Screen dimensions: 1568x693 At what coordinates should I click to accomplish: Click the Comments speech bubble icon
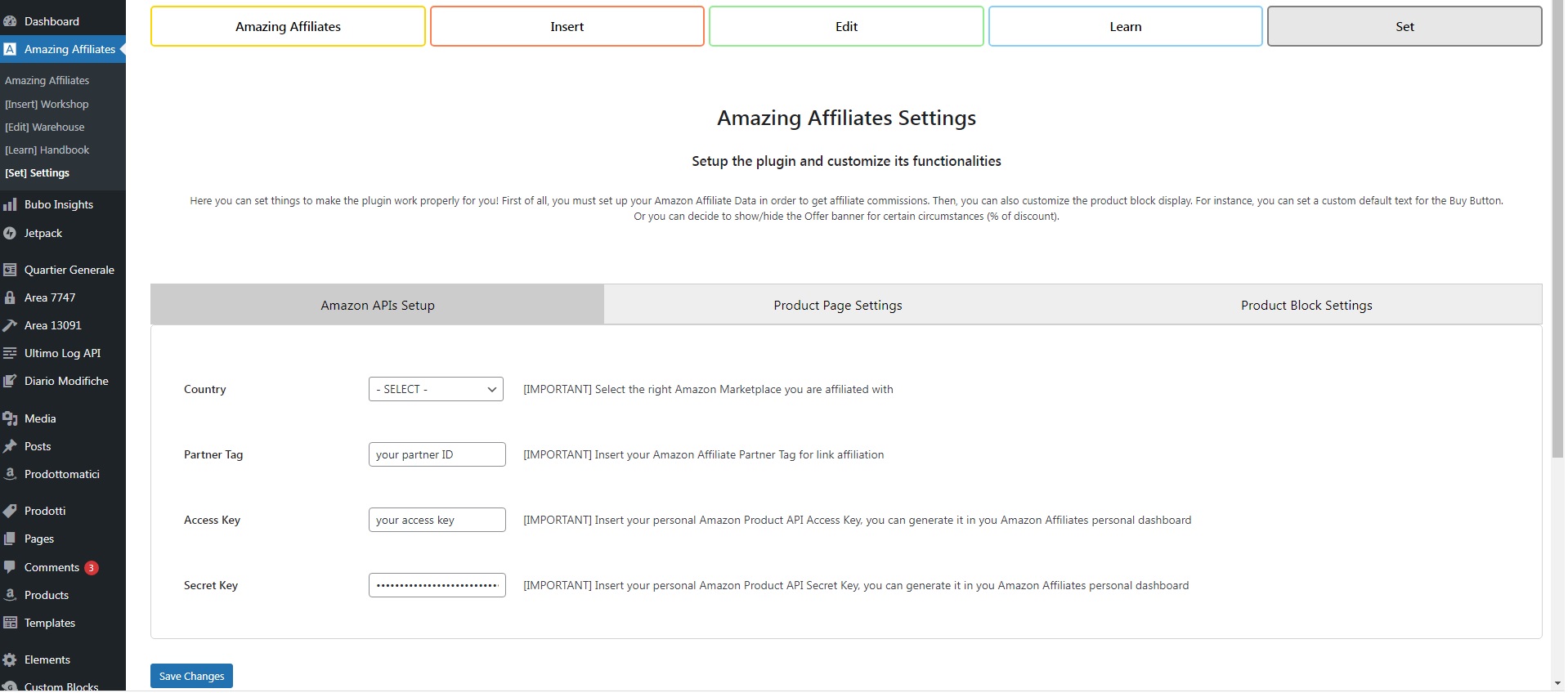tap(10, 567)
